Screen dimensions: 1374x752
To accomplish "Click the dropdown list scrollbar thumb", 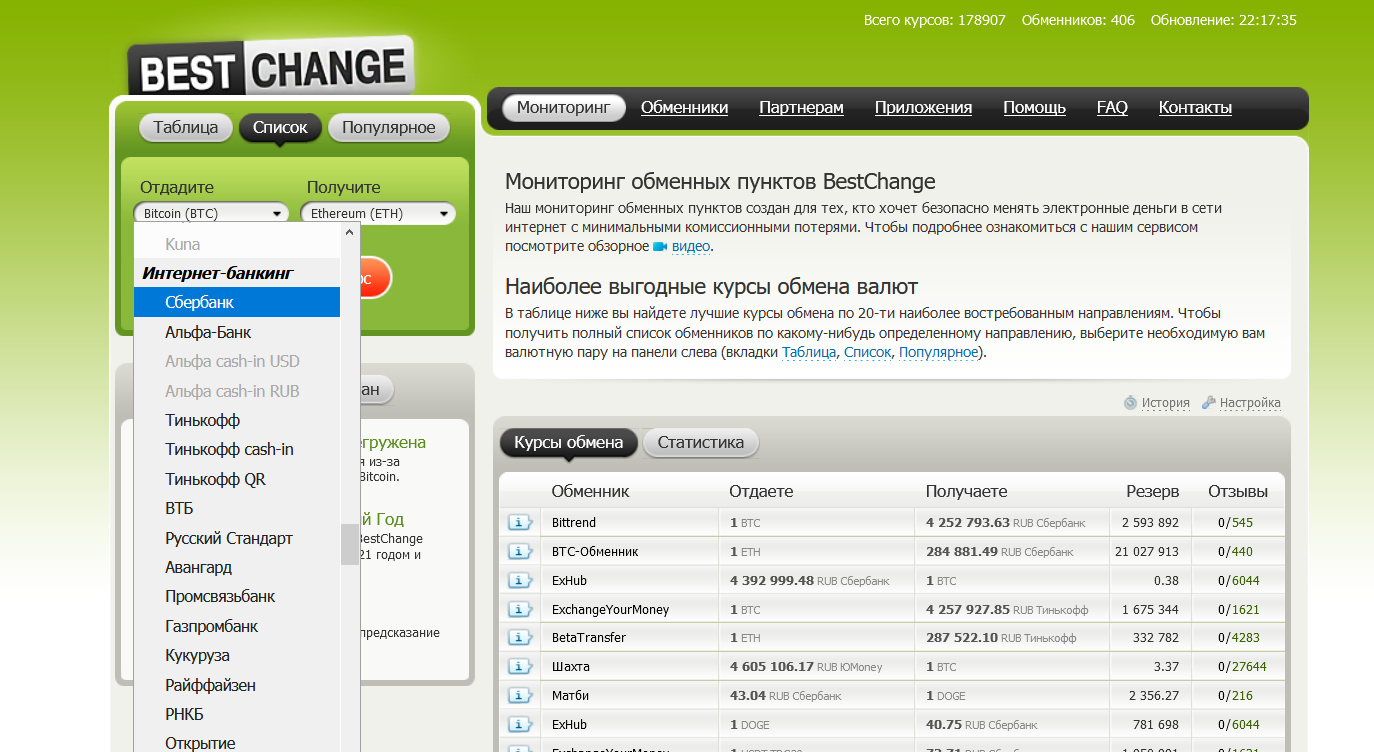I will [349, 544].
